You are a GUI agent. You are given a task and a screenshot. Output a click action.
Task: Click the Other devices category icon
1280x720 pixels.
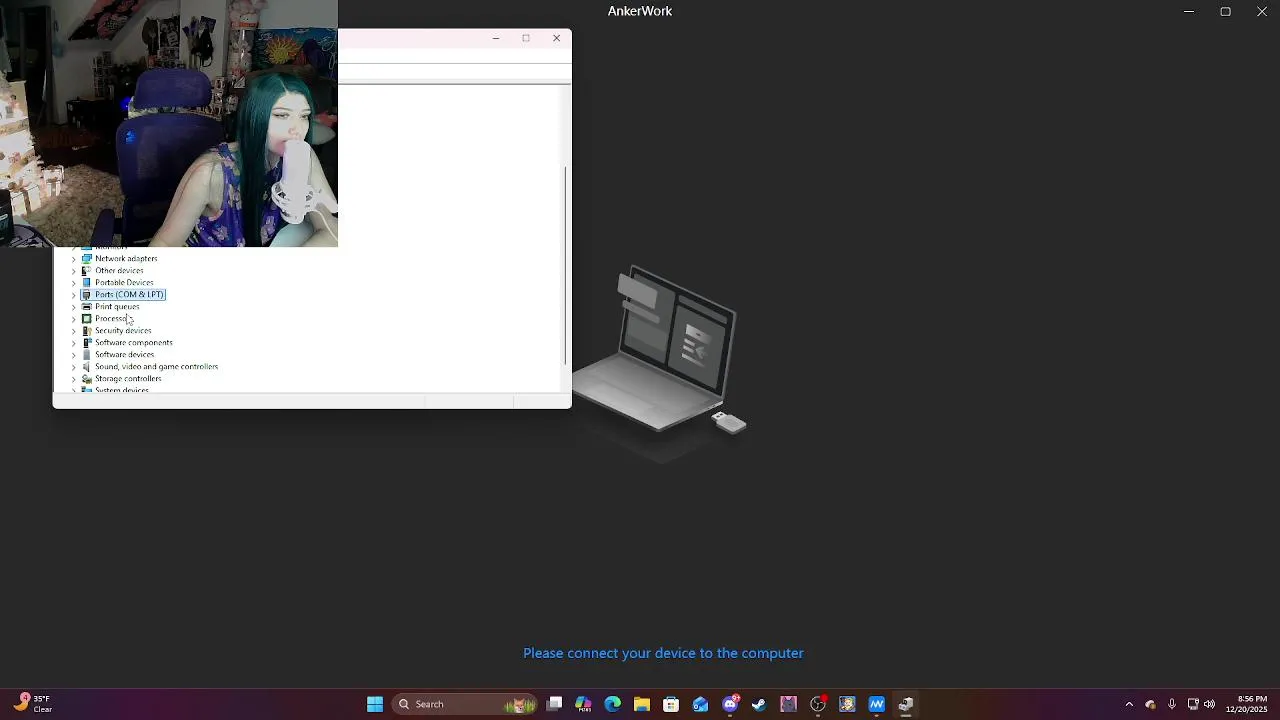coord(87,270)
